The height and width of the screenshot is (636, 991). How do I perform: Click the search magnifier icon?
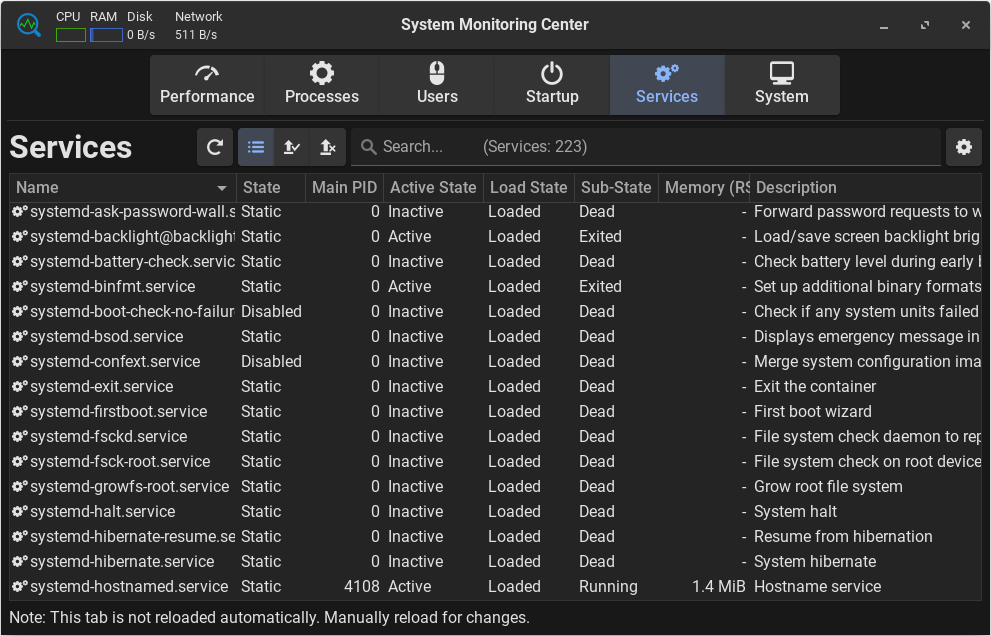pyautogui.click(x=368, y=147)
